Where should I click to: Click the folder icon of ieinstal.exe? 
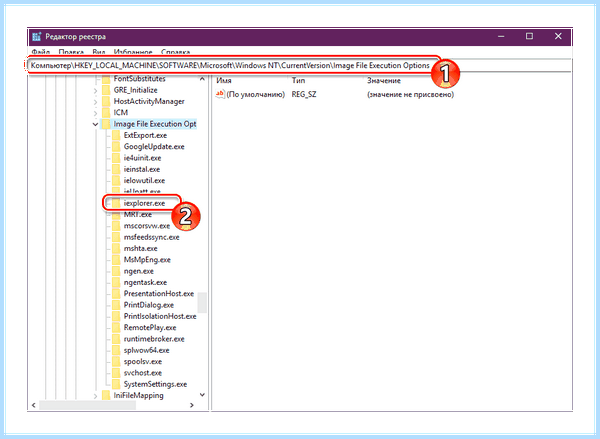point(116,169)
